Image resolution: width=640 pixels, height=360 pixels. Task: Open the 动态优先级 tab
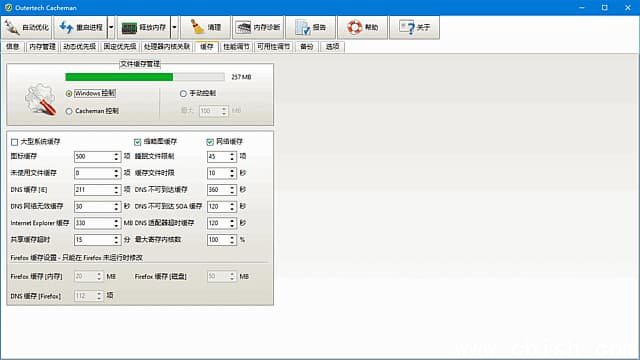[80, 47]
